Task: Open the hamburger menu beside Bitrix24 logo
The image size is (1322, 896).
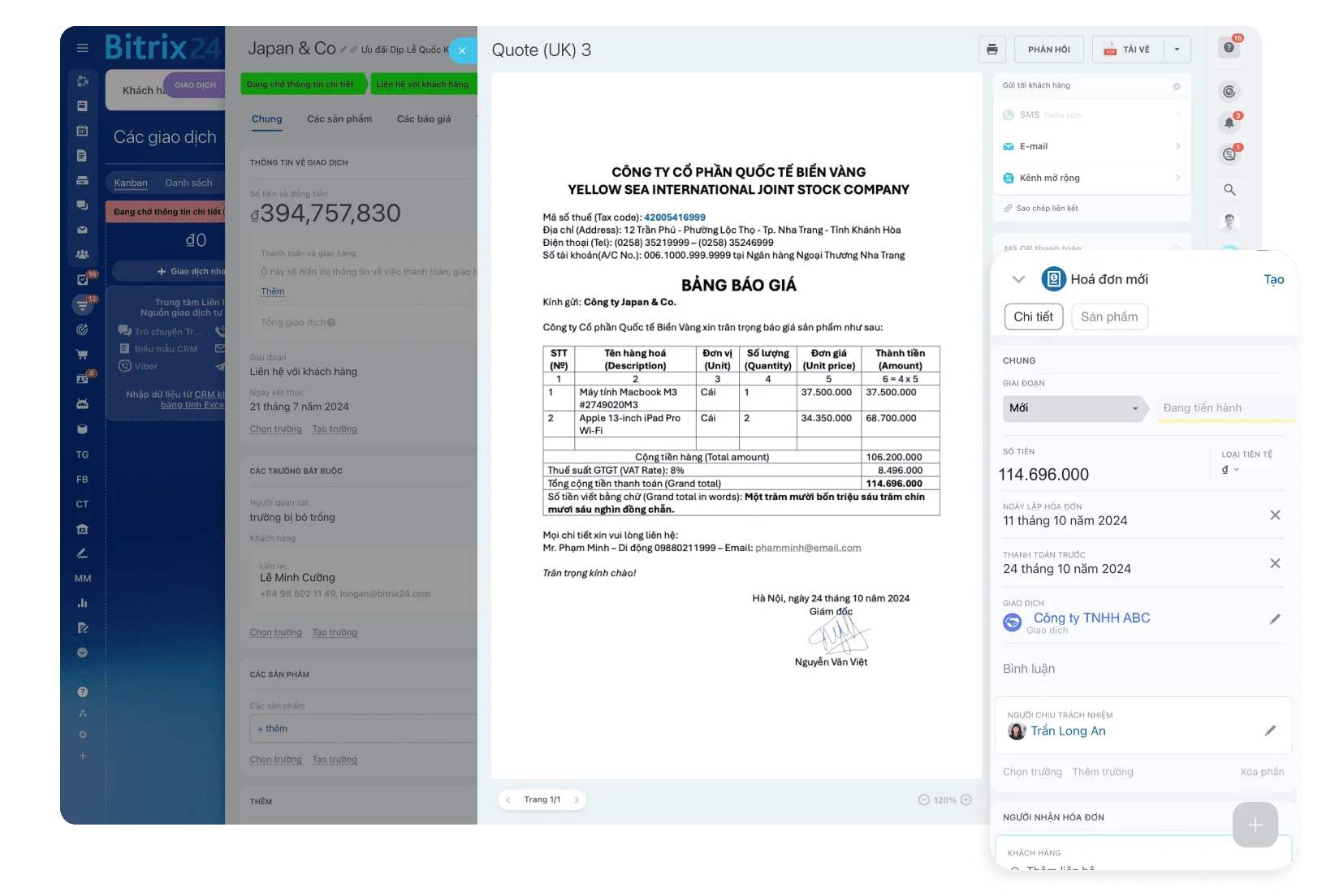Action: point(82,49)
